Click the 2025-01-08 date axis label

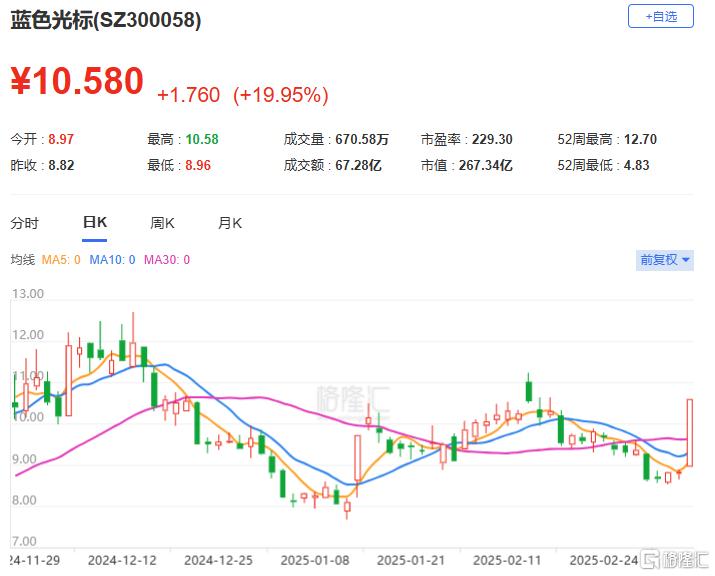[315, 560]
